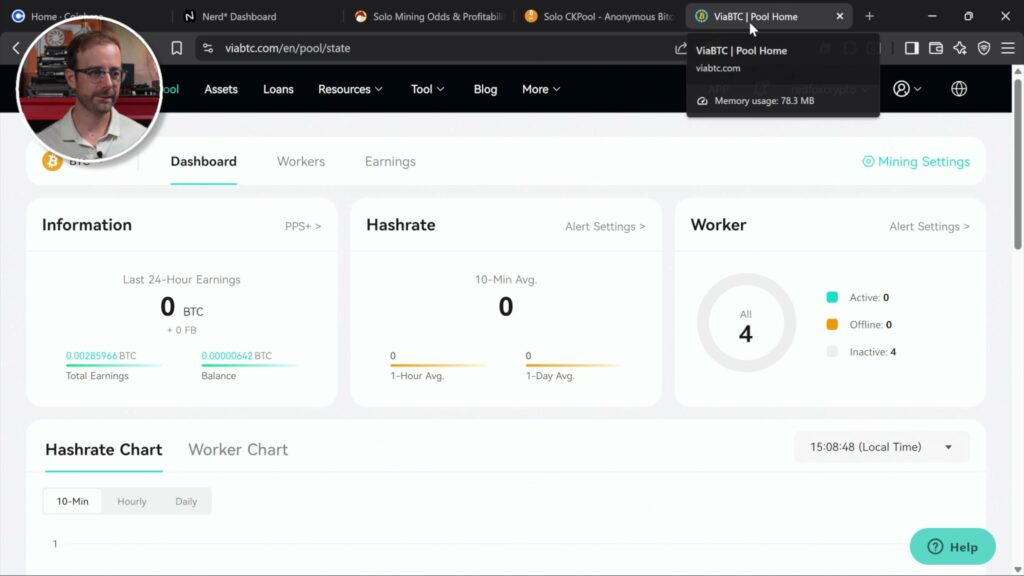
Task: Click the grey Inactive legend swatch
Action: [832, 352]
